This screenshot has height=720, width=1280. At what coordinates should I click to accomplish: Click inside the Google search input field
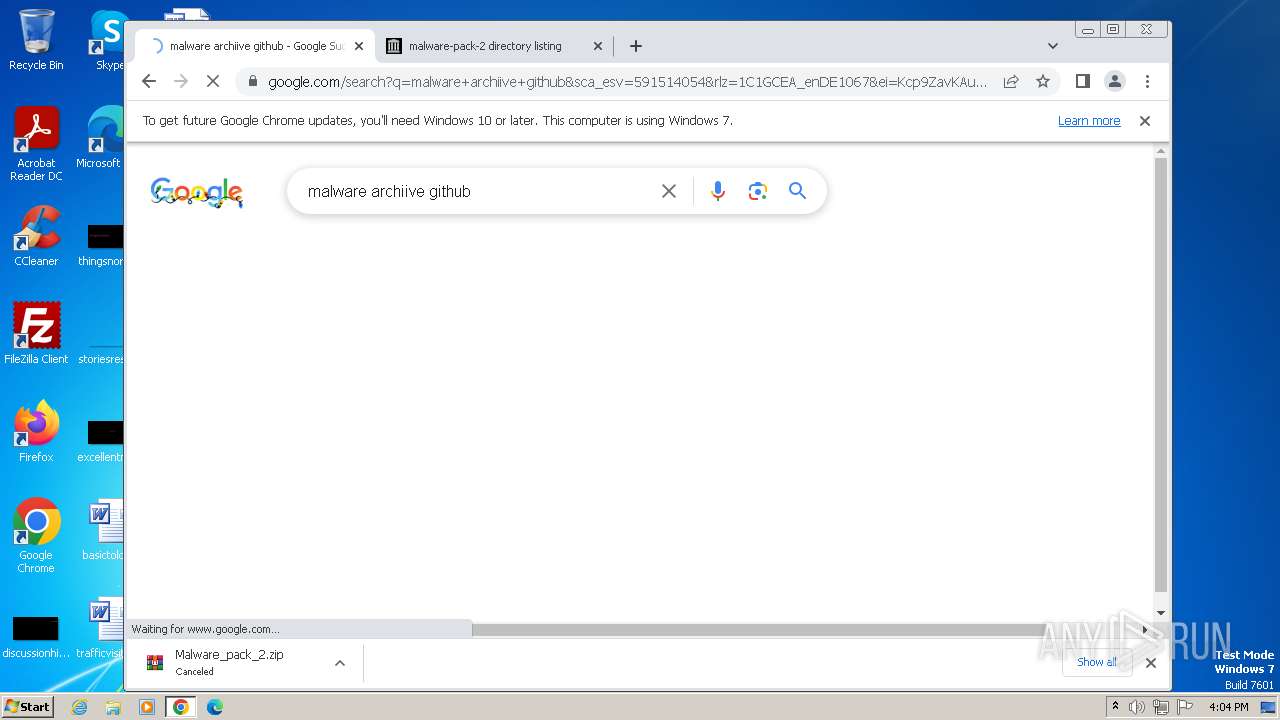coord(480,191)
